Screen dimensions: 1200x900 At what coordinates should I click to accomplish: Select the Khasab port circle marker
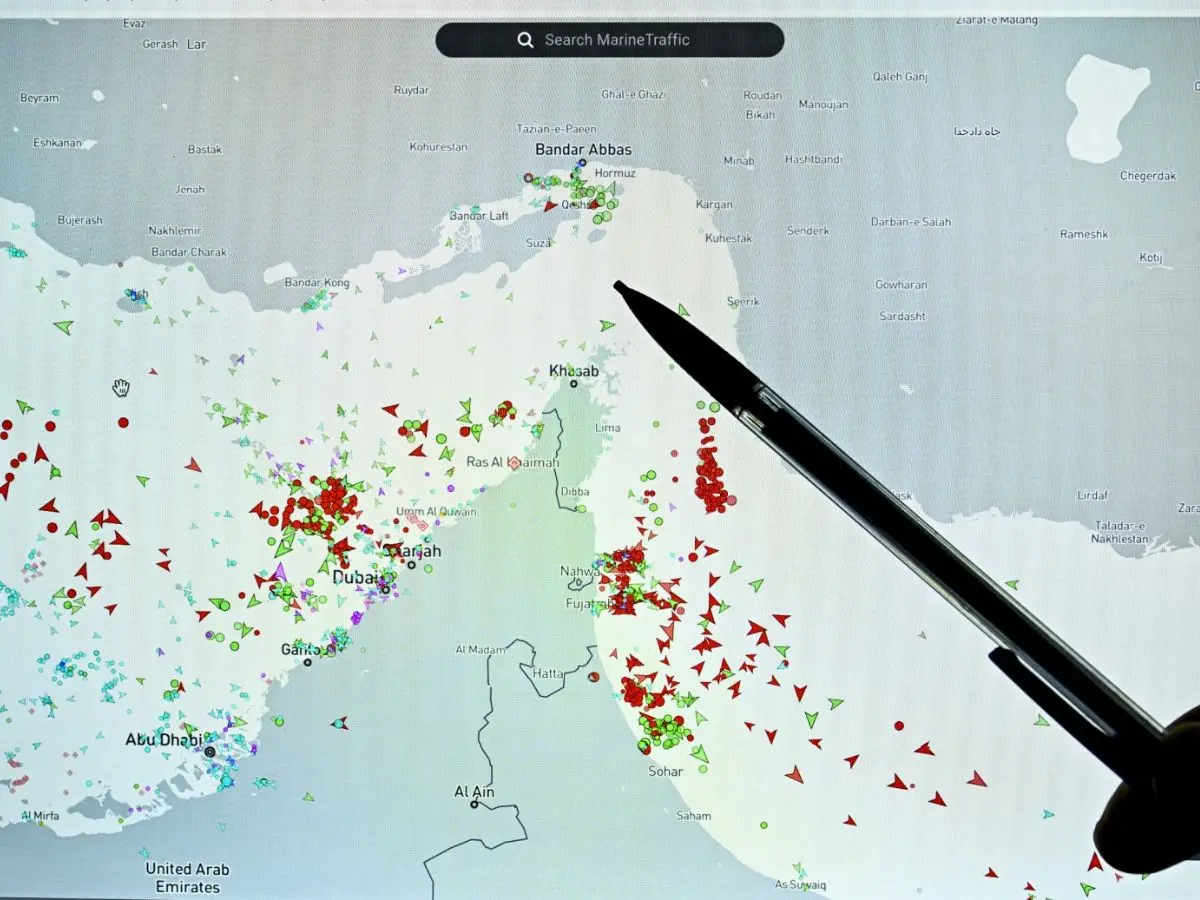(x=574, y=384)
